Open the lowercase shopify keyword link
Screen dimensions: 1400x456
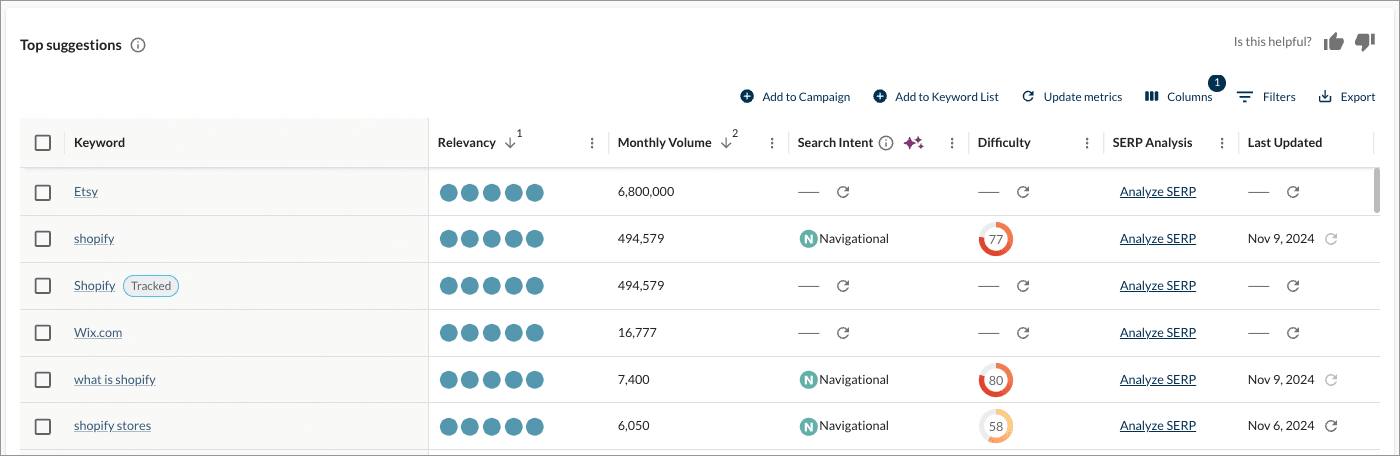click(x=94, y=239)
